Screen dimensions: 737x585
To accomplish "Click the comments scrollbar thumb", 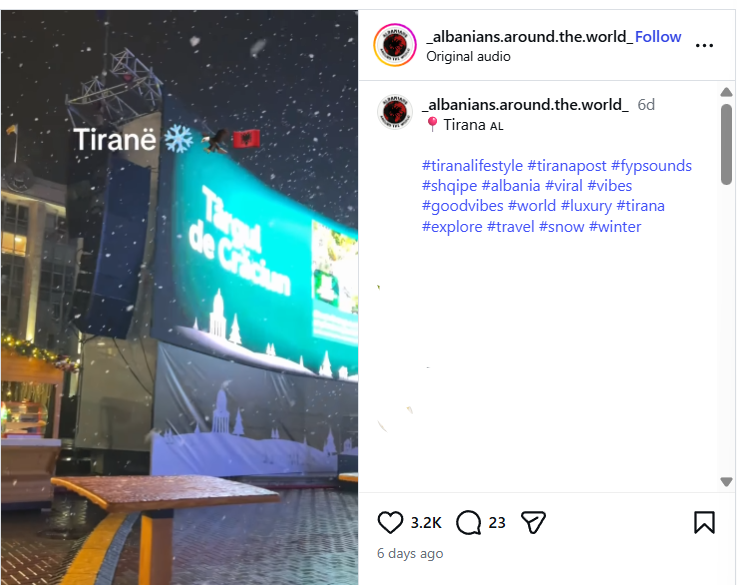I will click(x=726, y=144).
